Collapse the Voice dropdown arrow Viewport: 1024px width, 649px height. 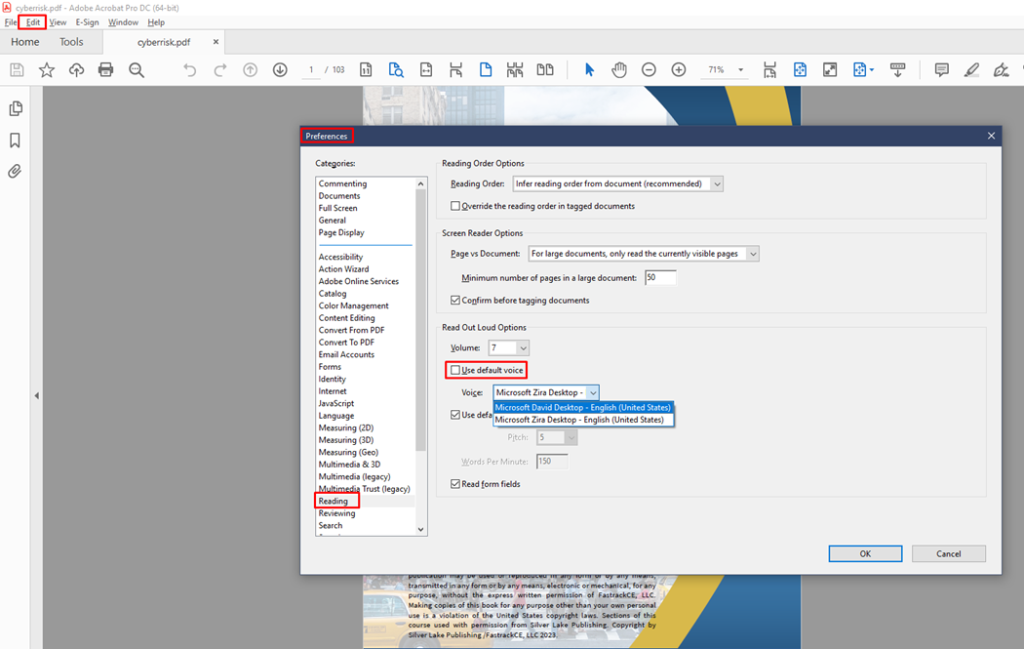pos(592,392)
